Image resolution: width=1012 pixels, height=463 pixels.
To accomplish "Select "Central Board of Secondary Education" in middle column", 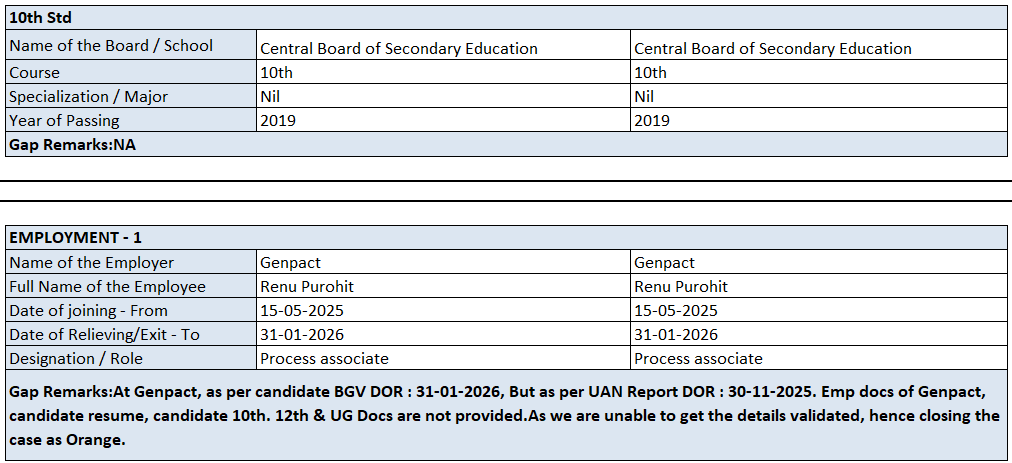I will [x=399, y=49].
